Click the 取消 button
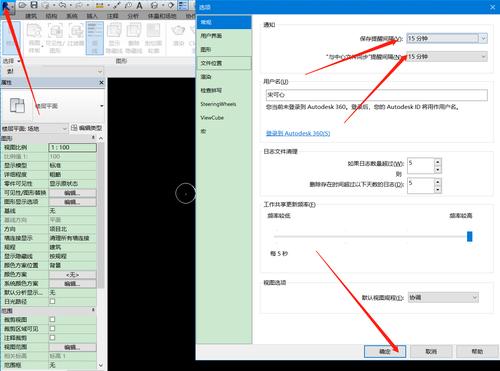Viewport: 500px width, 371px height. (431, 351)
